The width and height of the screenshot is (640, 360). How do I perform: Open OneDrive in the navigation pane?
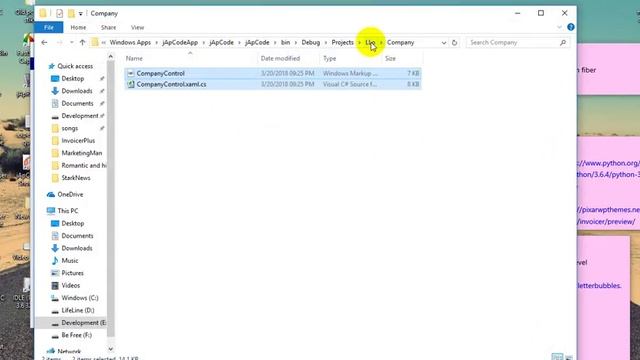[70, 194]
